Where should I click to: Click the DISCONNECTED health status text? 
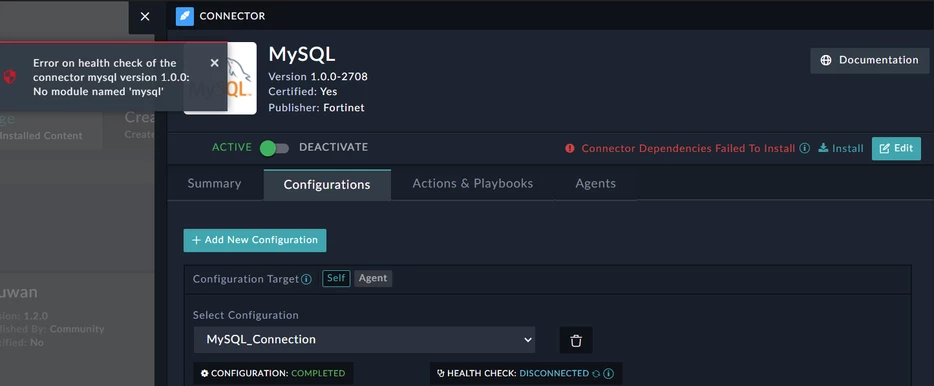[554, 373]
